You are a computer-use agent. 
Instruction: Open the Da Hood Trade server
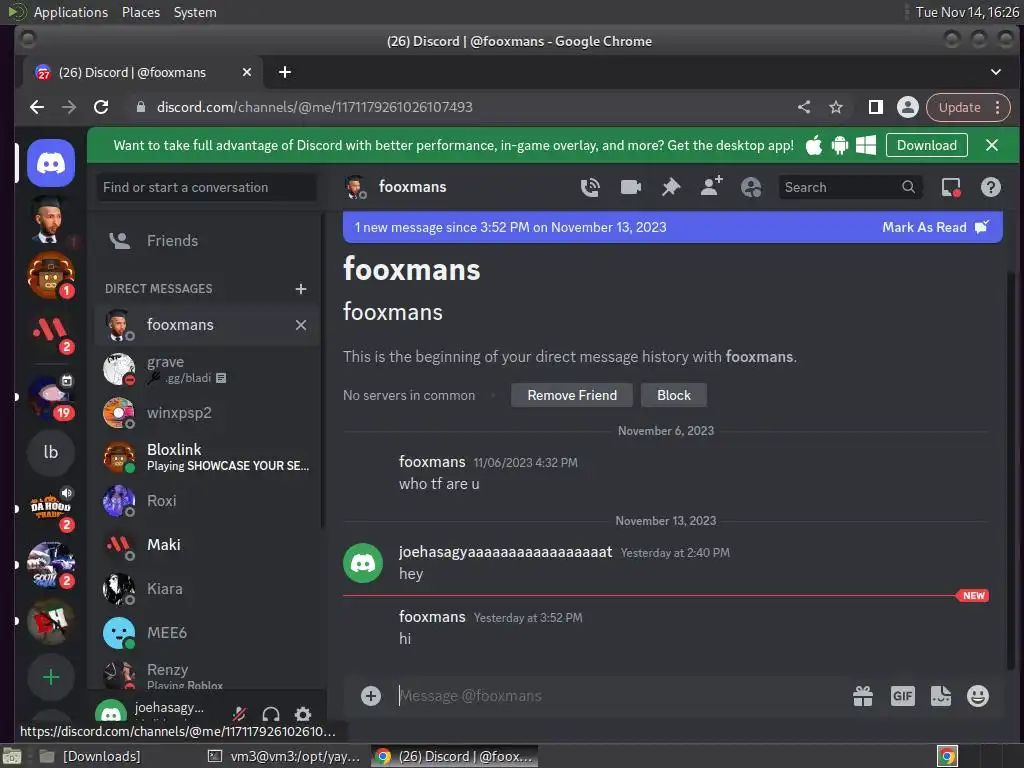pyautogui.click(x=50, y=508)
